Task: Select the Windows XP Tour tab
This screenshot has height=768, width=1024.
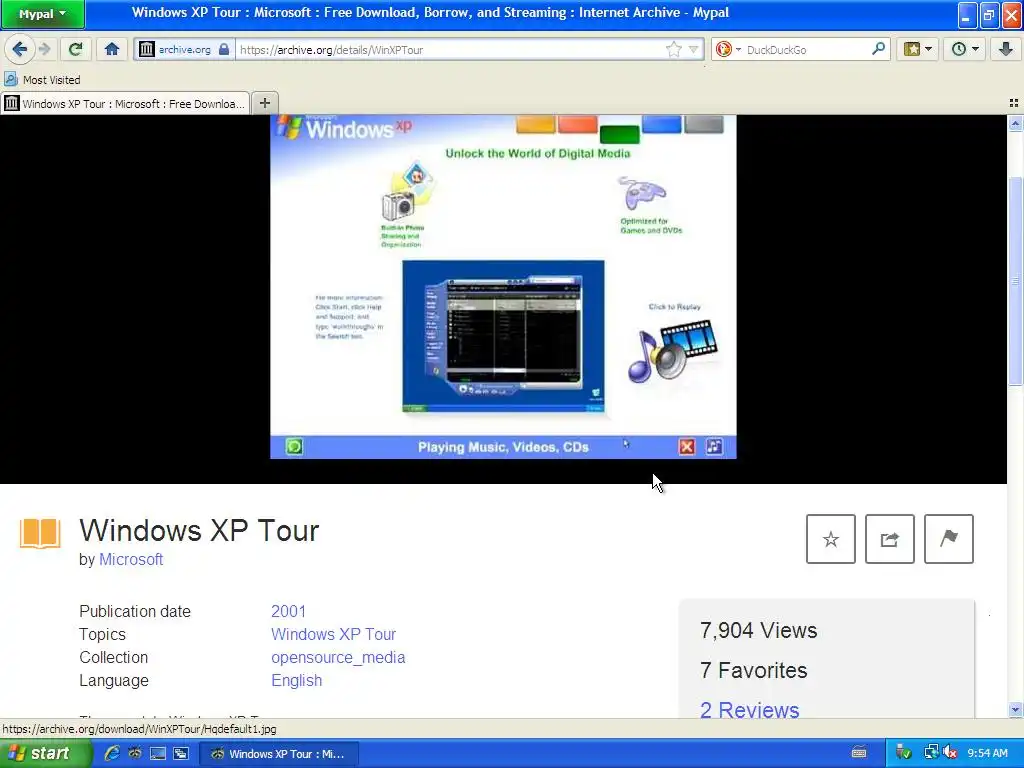Action: click(125, 104)
